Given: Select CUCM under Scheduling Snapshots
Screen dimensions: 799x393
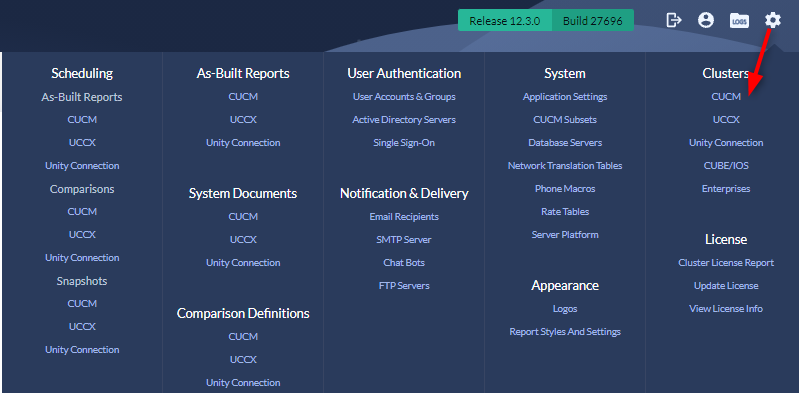Looking at the screenshot, I should coord(82,303).
